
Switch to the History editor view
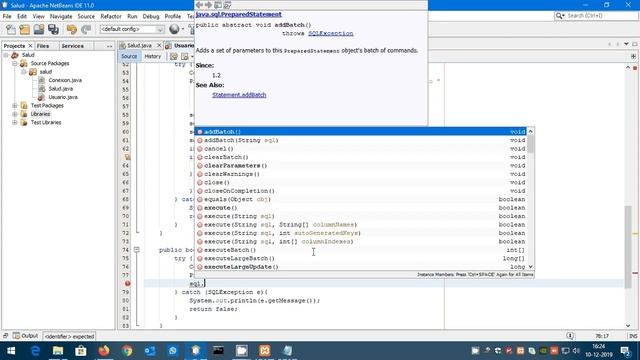click(x=153, y=56)
